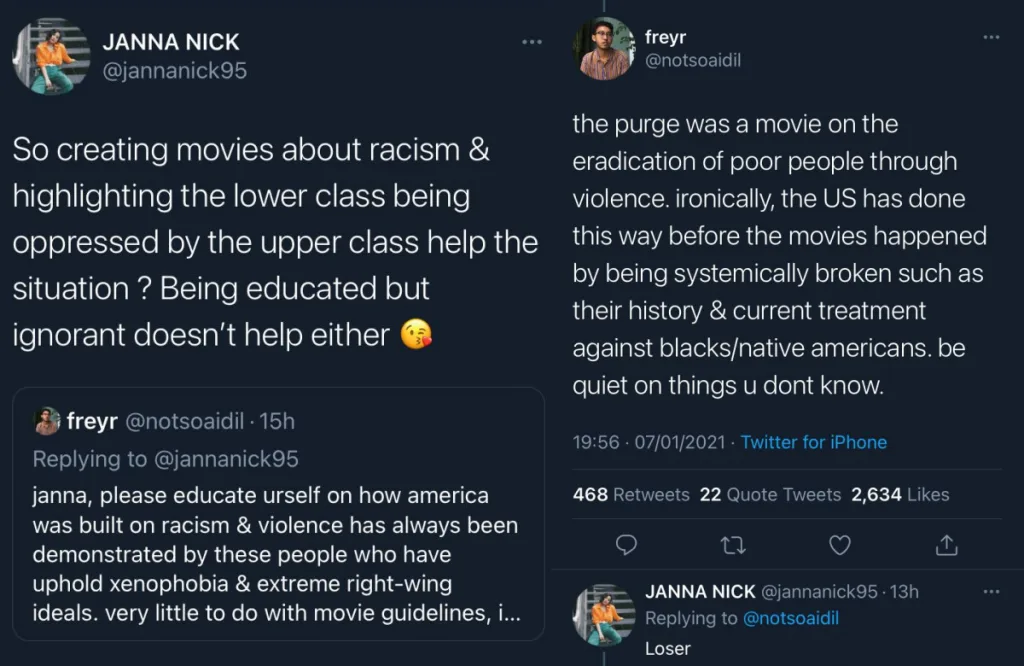Click freyr's small avatar in quoted tweet

tap(47, 421)
